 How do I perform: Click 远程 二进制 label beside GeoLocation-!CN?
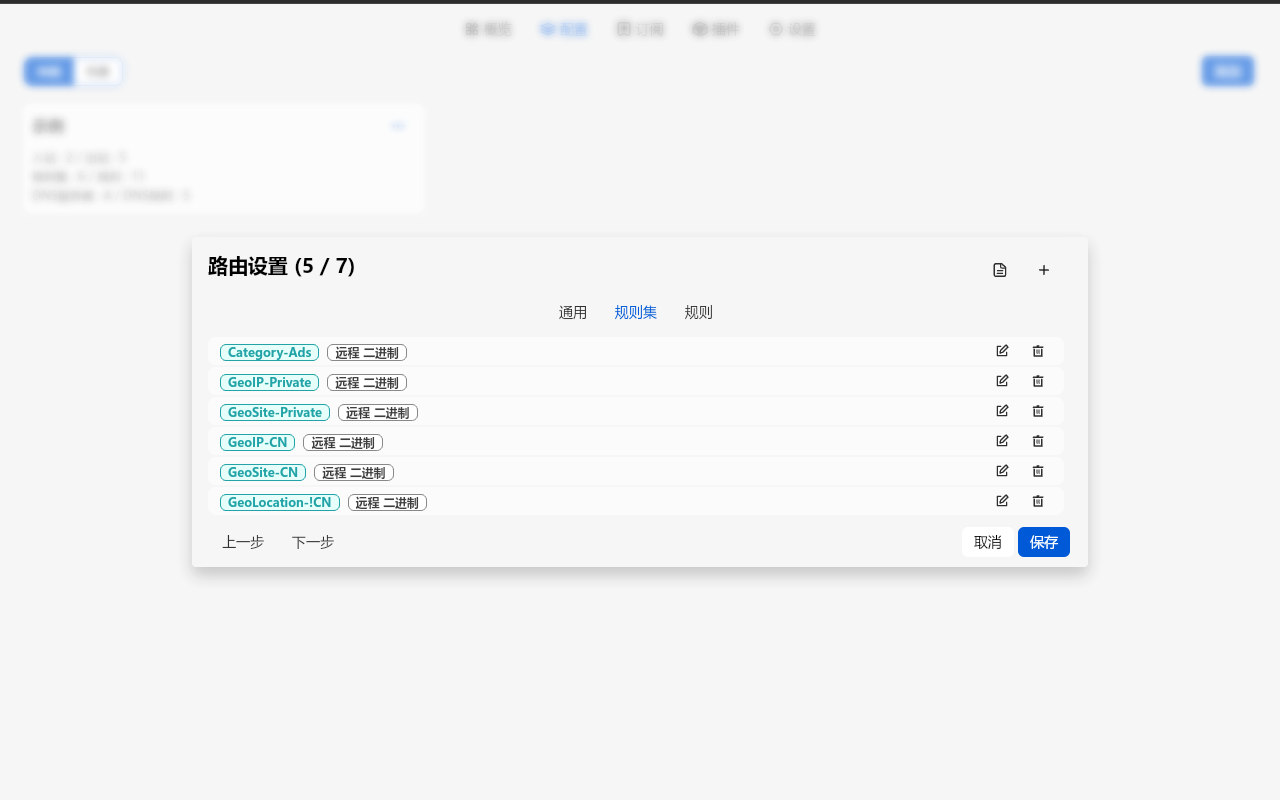point(388,503)
